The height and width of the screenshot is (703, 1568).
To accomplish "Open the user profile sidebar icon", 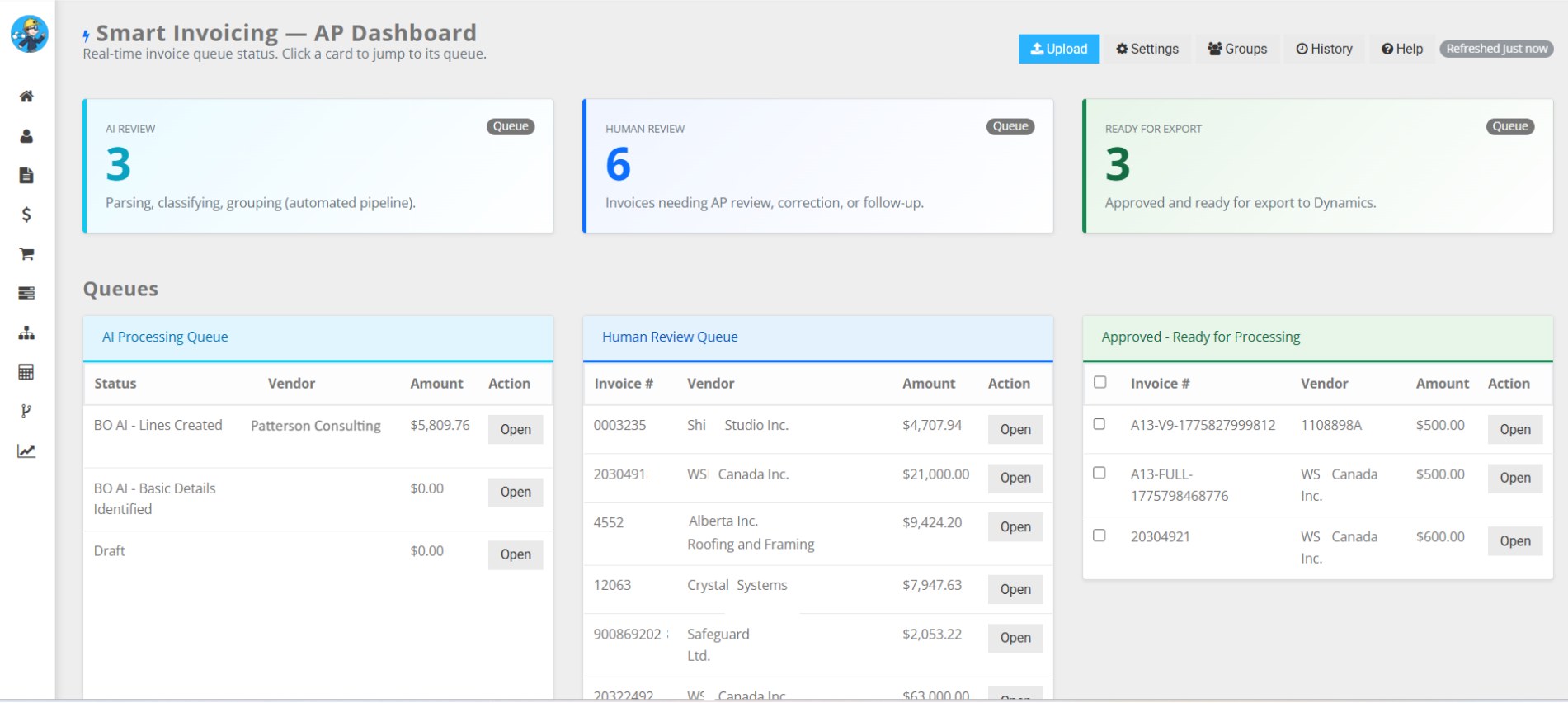I will coord(26,136).
